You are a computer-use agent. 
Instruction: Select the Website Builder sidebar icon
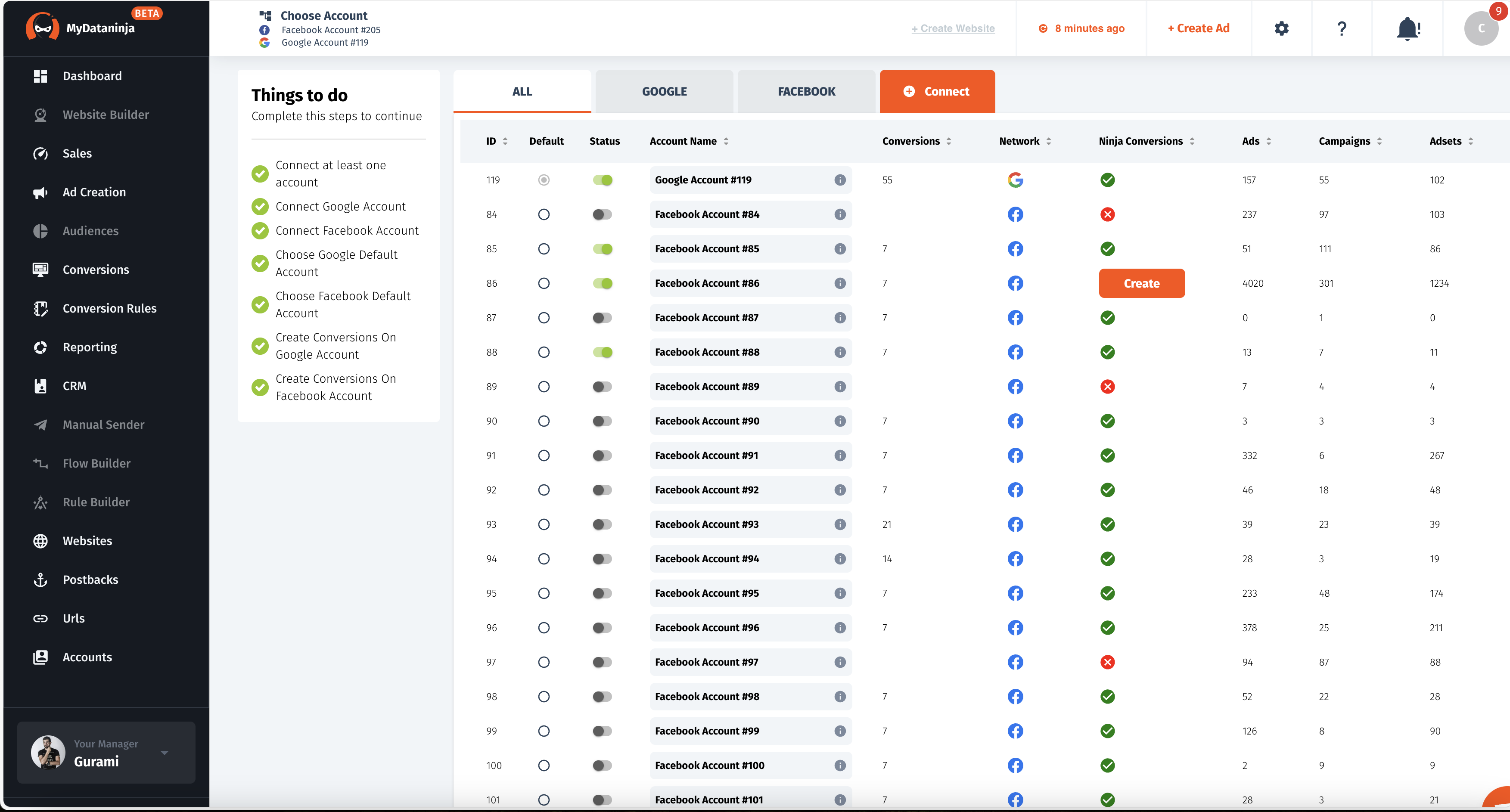(x=40, y=115)
